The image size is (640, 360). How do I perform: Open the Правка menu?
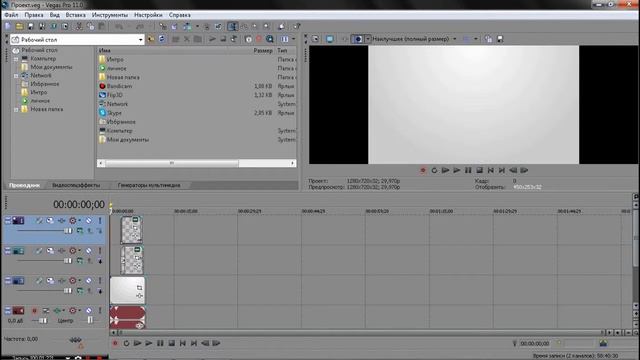pyautogui.click(x=34, y=15)
